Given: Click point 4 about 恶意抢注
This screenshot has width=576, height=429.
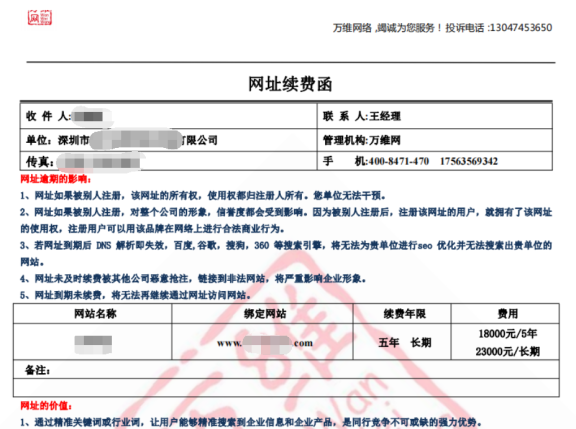Looking at the screenshot, I should [193, 279].
